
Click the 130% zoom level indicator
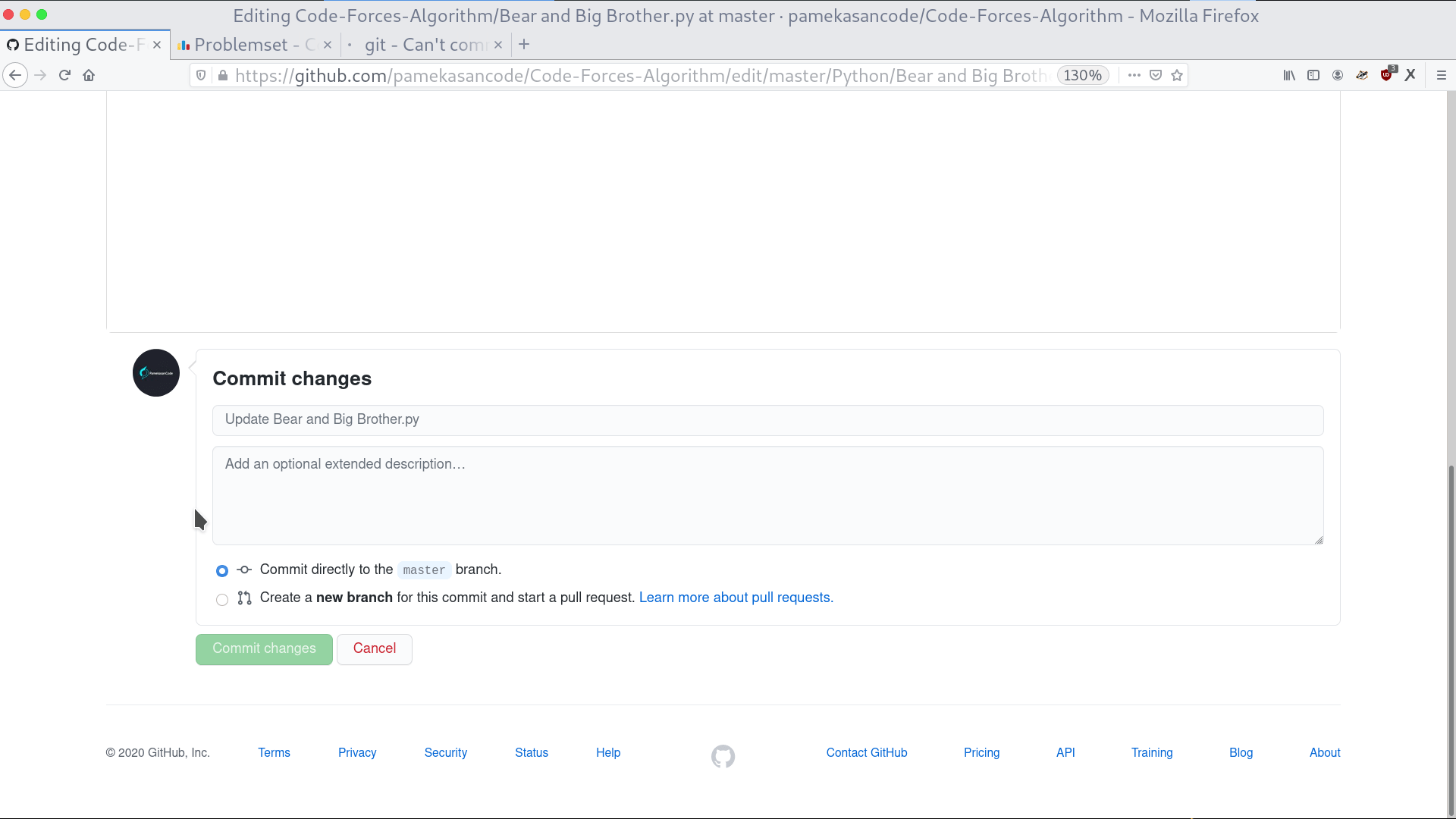click(1082, 75)
